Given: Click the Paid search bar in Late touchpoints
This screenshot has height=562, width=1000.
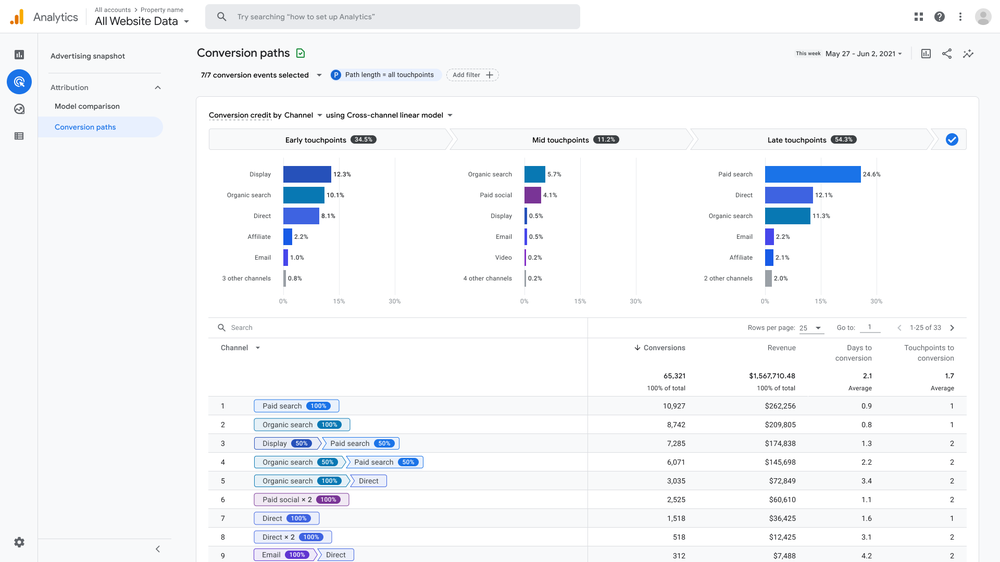Looking at the screenshot, I should [x=812, y=174].
